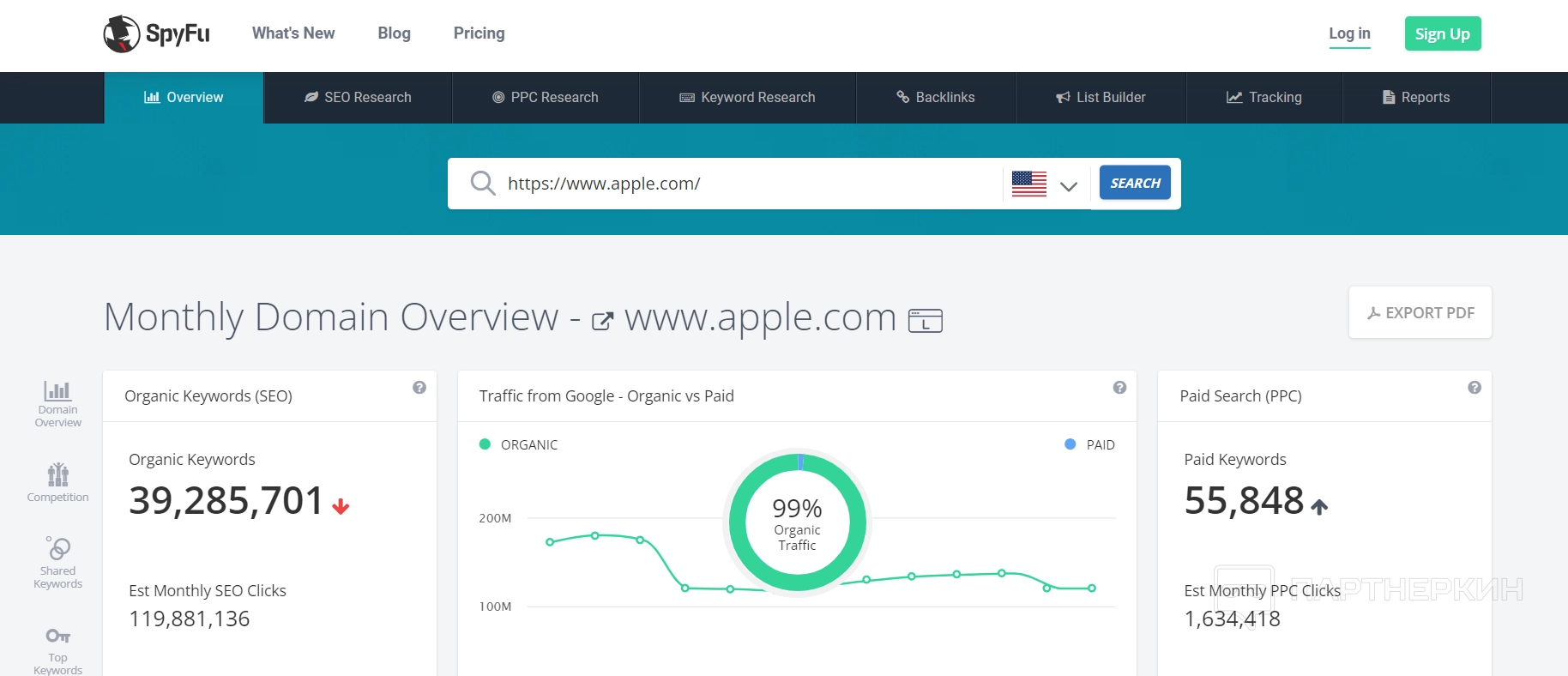Image resolution: width=1568 pixels, height=676 pixels.
Task: Click the Paid Search (PPC) card title
Action: 1241,396
